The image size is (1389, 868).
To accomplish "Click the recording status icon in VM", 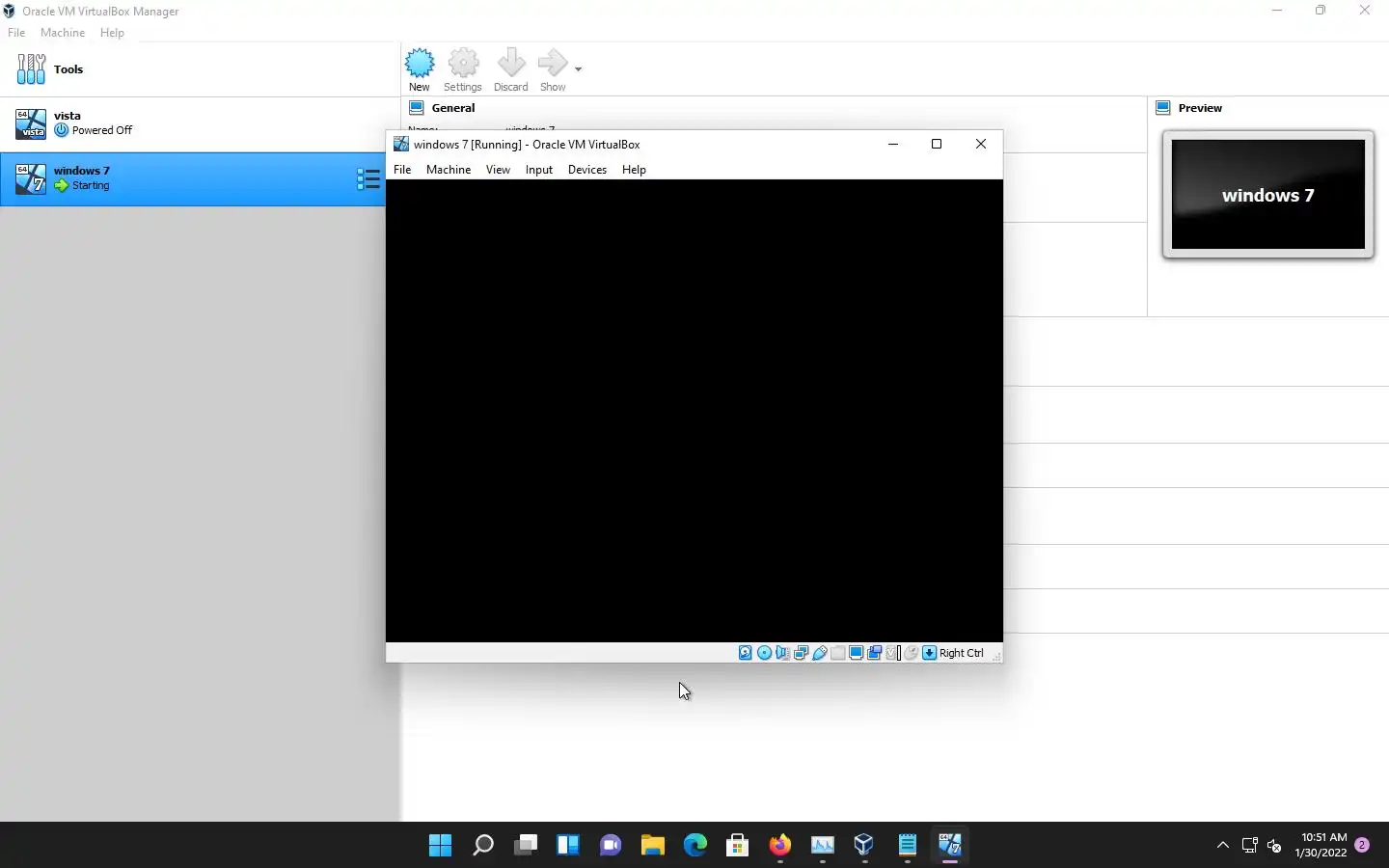I will [874, 653].
